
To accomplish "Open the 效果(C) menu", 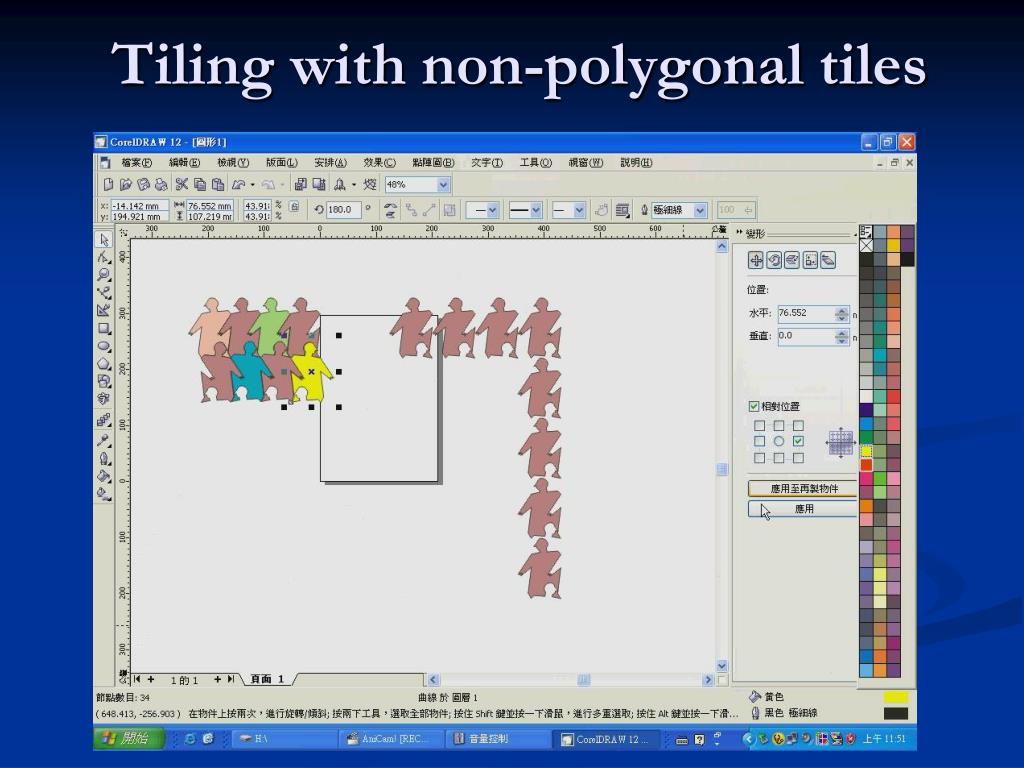I will click(x=379, y=163).
